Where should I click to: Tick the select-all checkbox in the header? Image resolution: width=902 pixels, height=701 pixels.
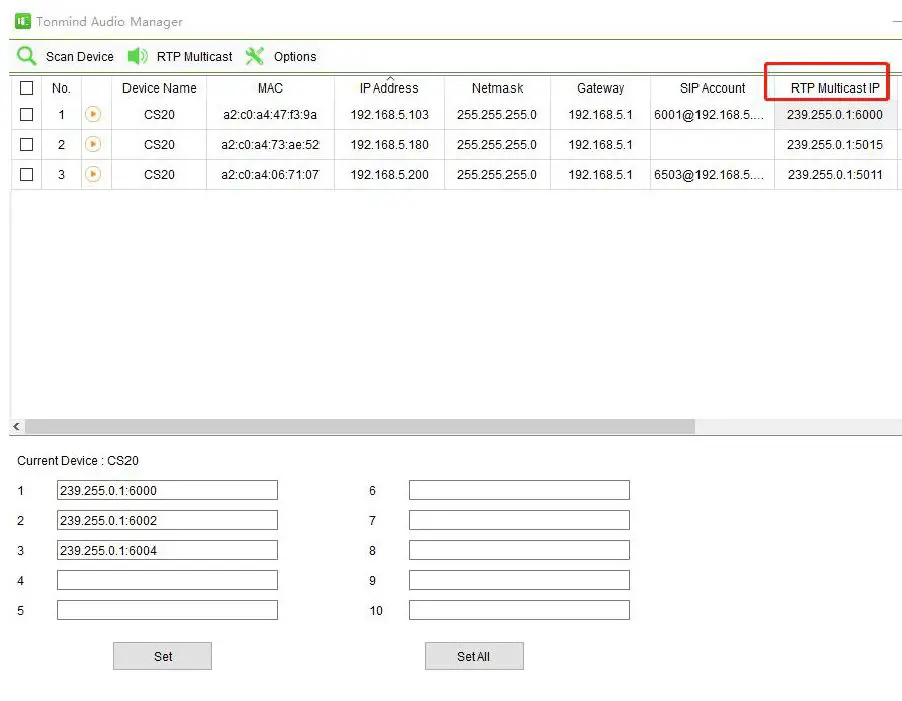pos(26,88)
